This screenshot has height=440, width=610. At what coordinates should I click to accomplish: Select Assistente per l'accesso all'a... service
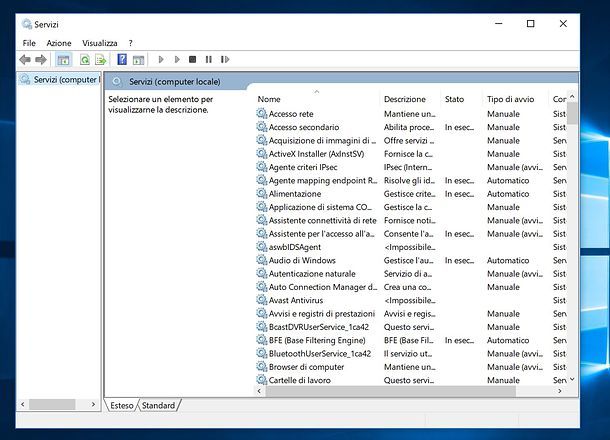[x=321, y=233]
